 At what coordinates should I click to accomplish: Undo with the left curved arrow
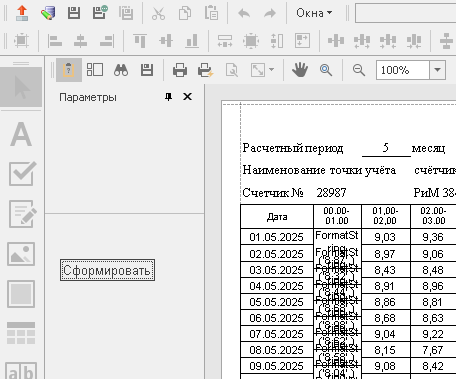coord(244,13)
